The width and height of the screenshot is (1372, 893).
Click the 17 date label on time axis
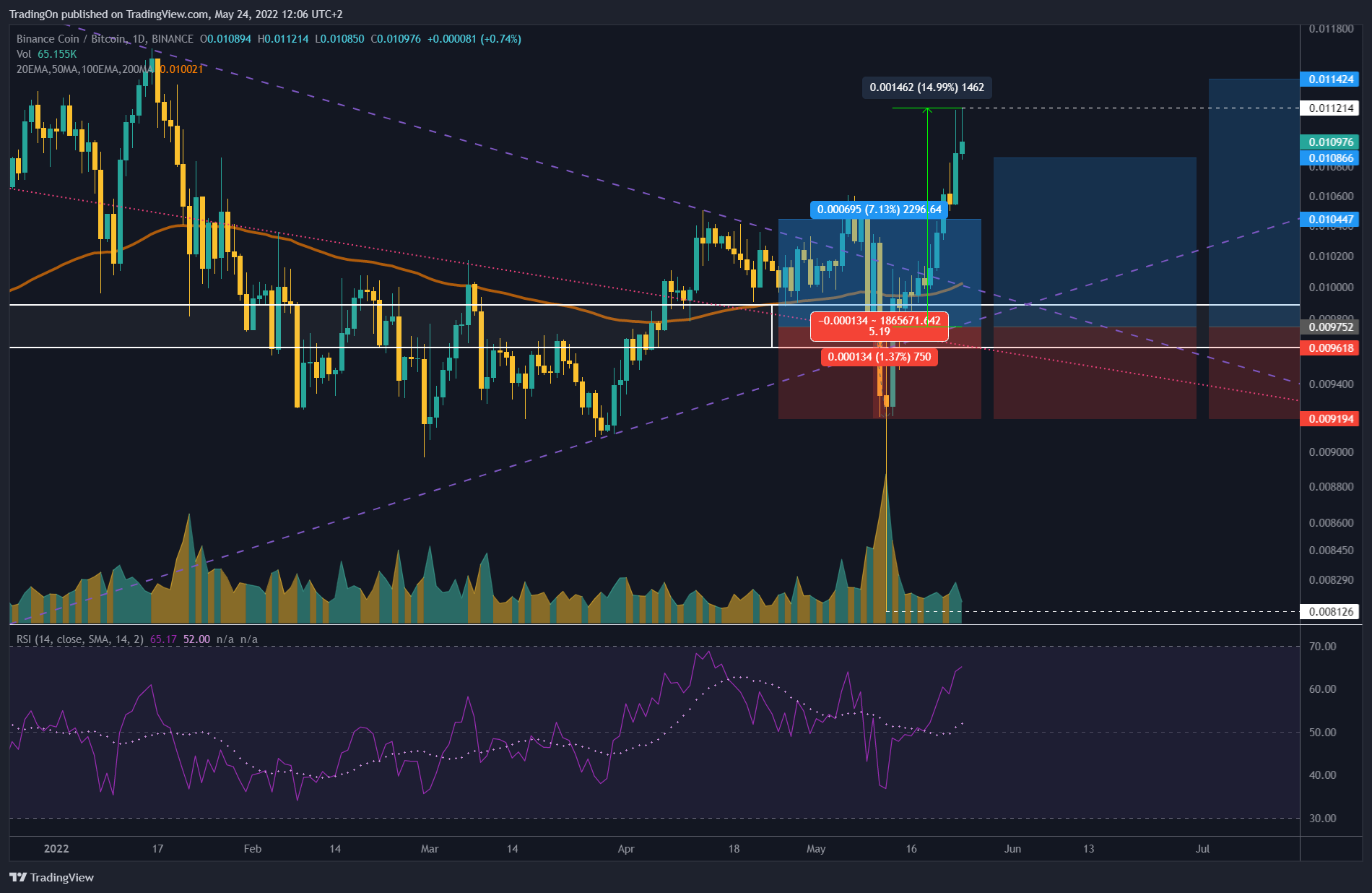(158, 849)
